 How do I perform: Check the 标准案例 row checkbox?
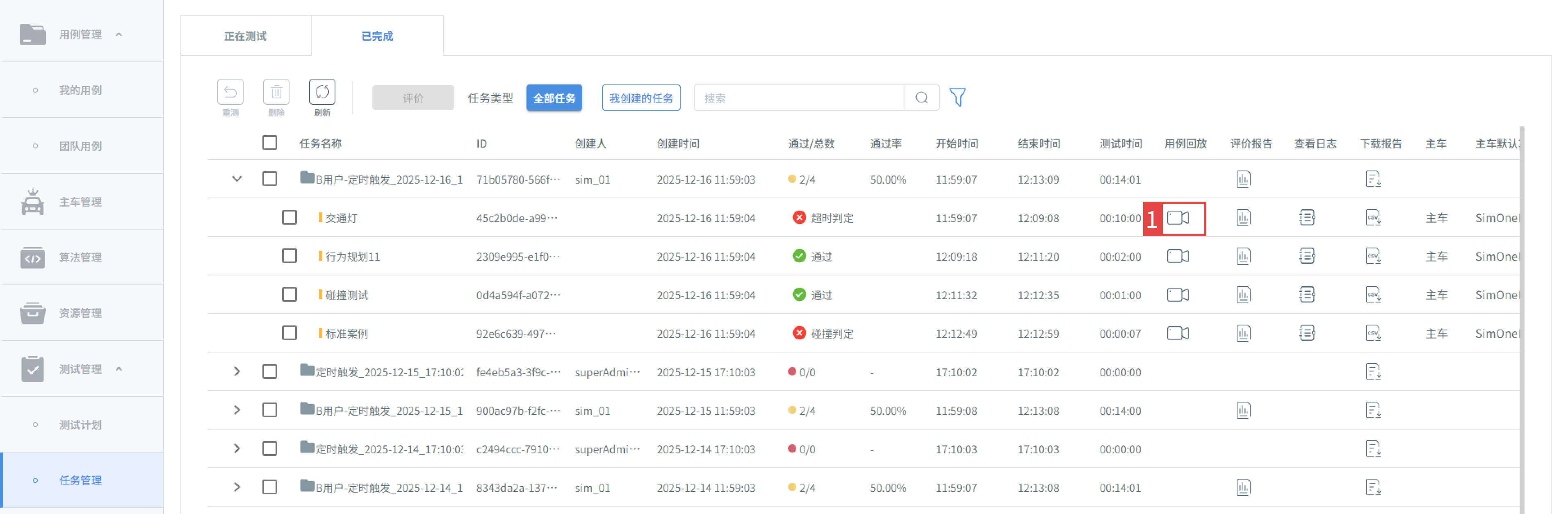point(289,333)
